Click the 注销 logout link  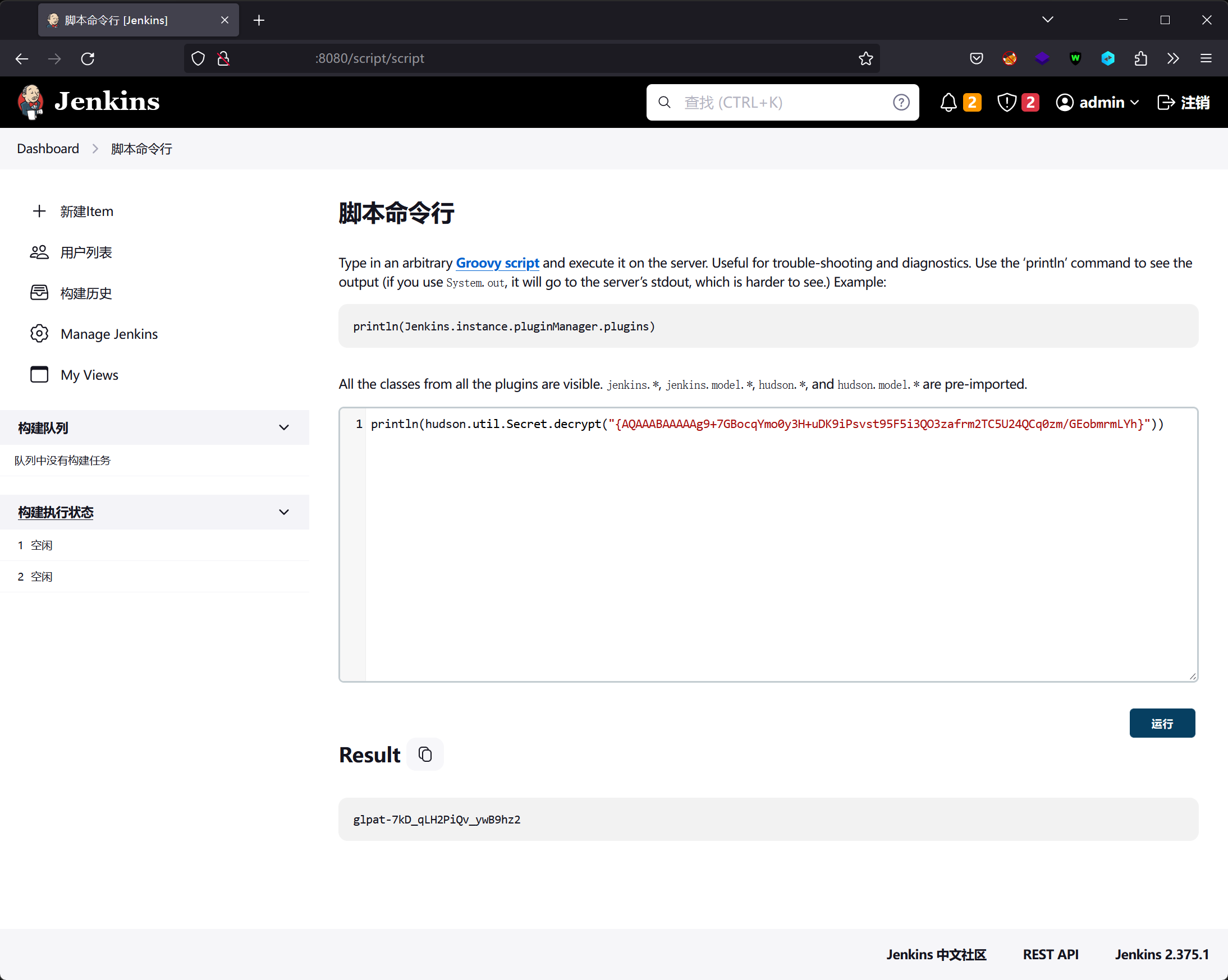[1184, 103]
